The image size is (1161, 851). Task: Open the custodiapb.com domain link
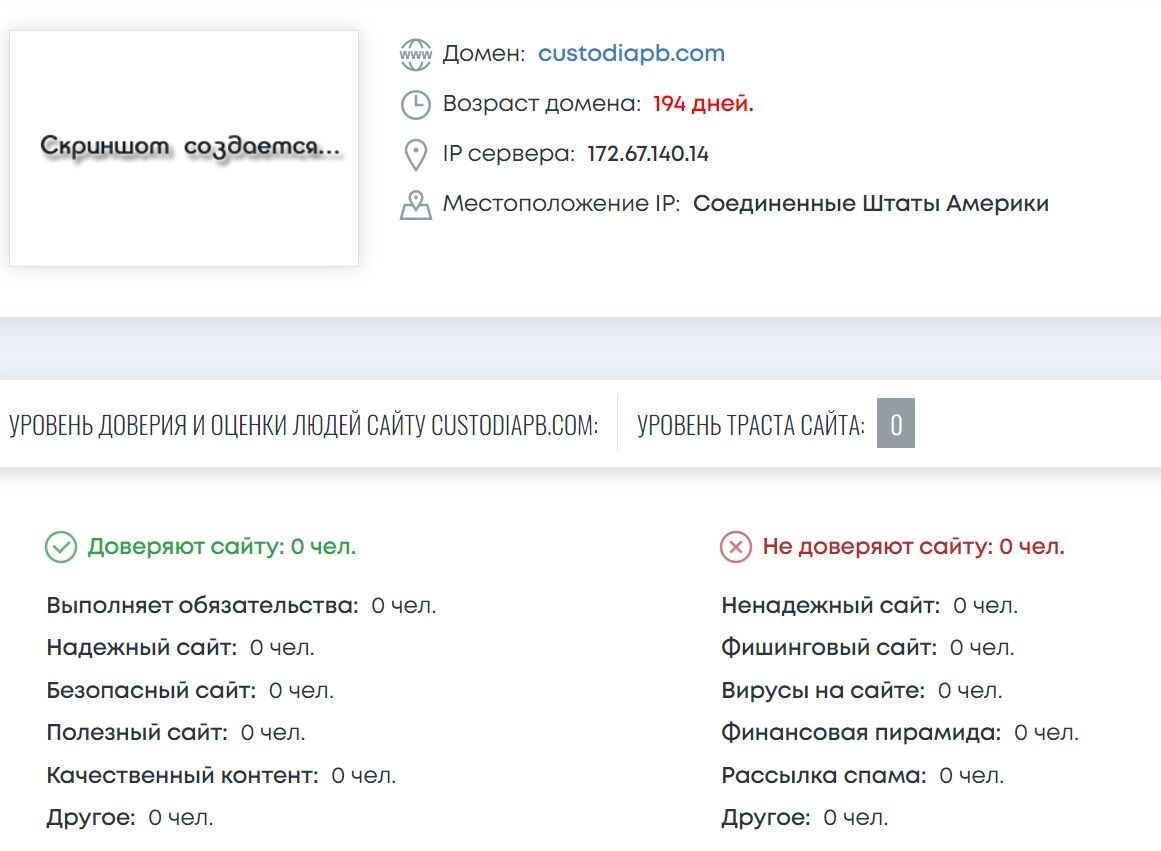631,54
